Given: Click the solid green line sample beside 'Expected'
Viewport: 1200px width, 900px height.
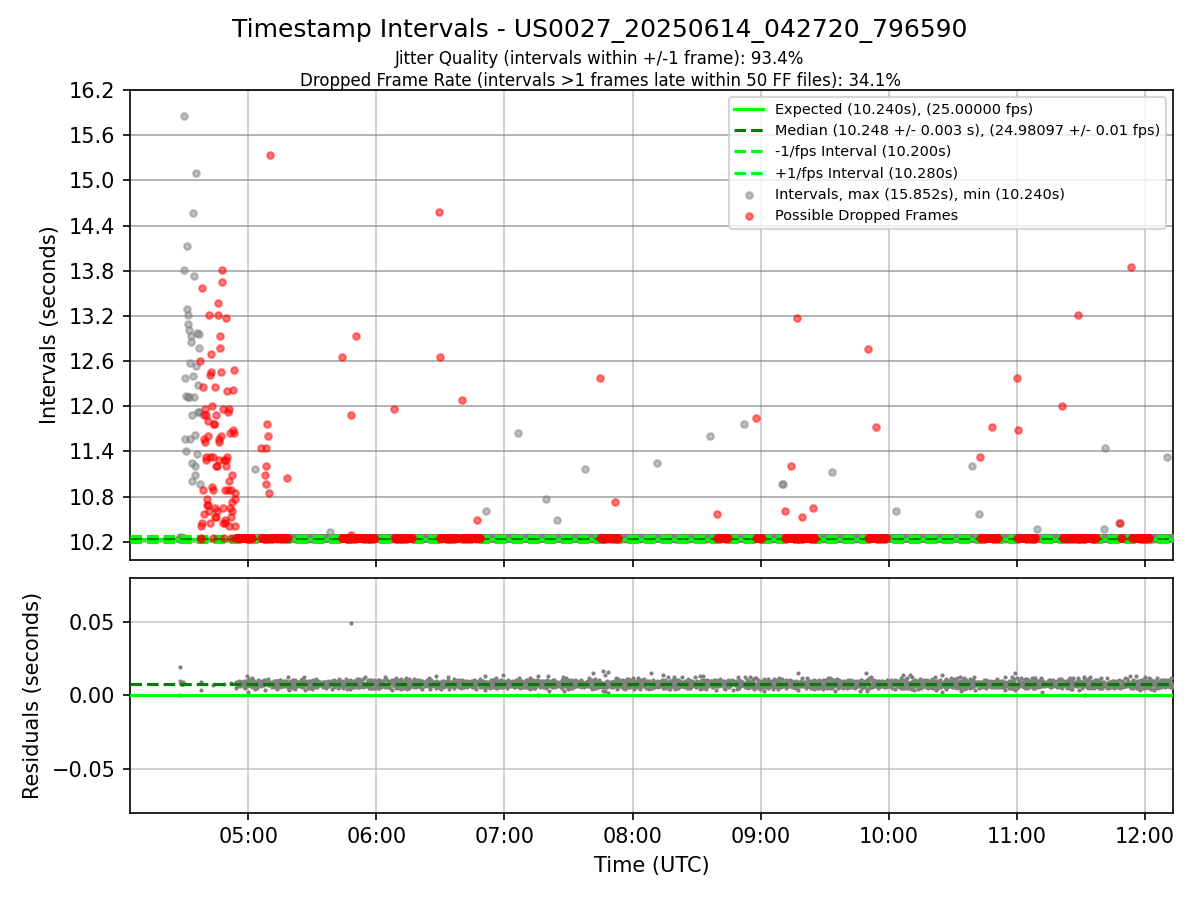Looking at the screenshot, I should 750,109.
